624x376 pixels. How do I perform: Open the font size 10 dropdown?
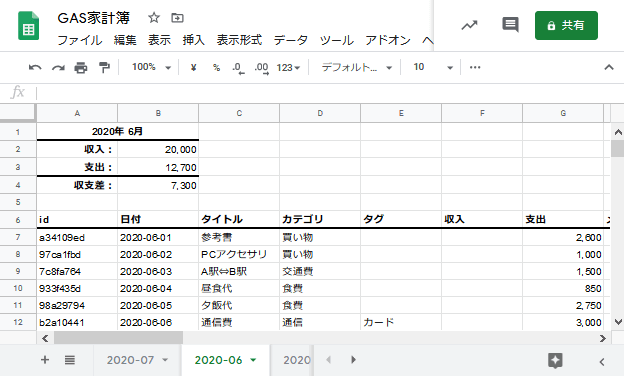click(x=433, y=67)
